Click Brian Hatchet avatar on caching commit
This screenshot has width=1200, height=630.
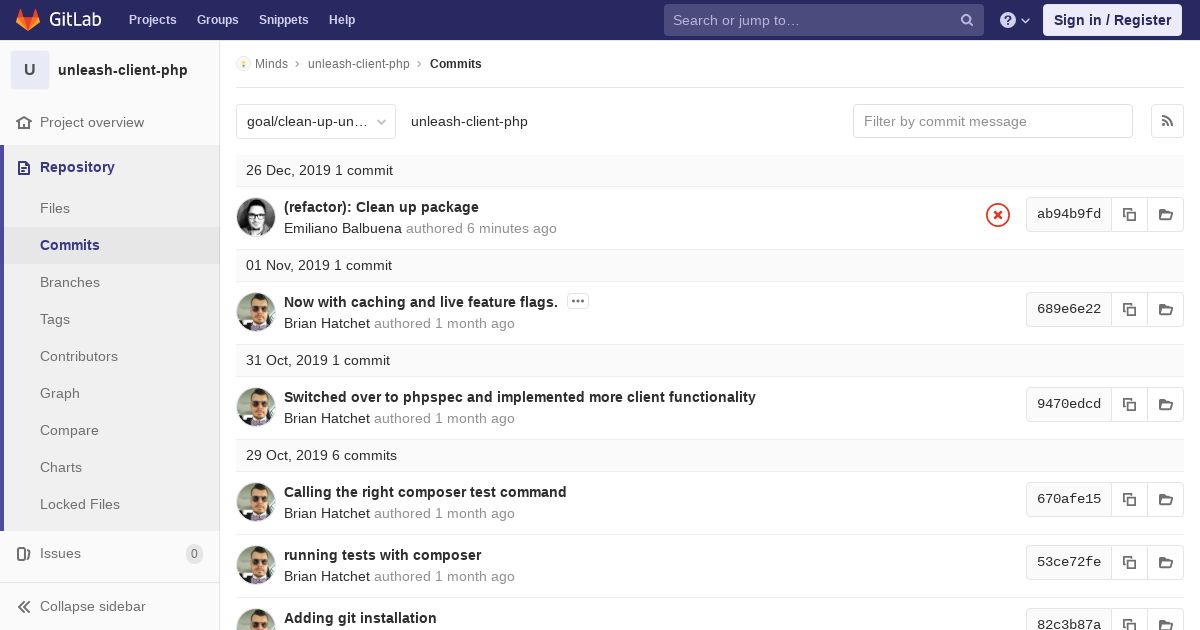click(x=256, y=312)
